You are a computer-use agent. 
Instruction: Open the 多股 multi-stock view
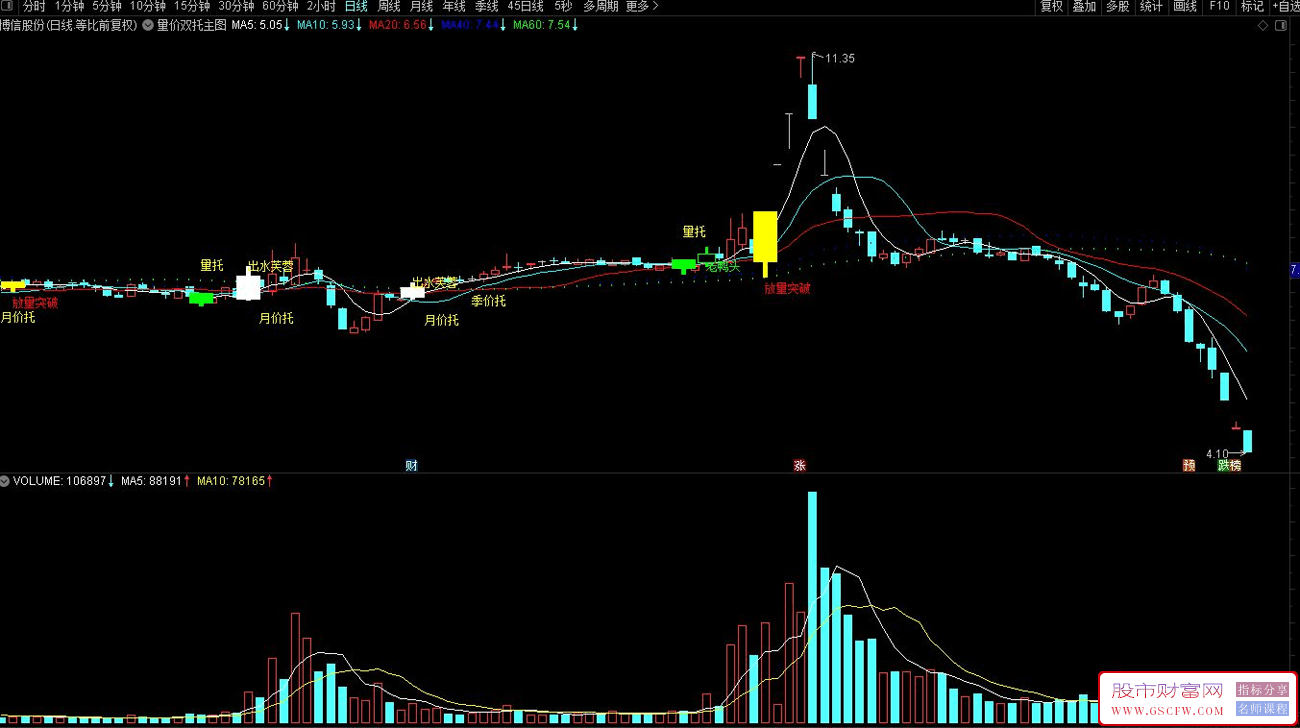click(1118, 6)
